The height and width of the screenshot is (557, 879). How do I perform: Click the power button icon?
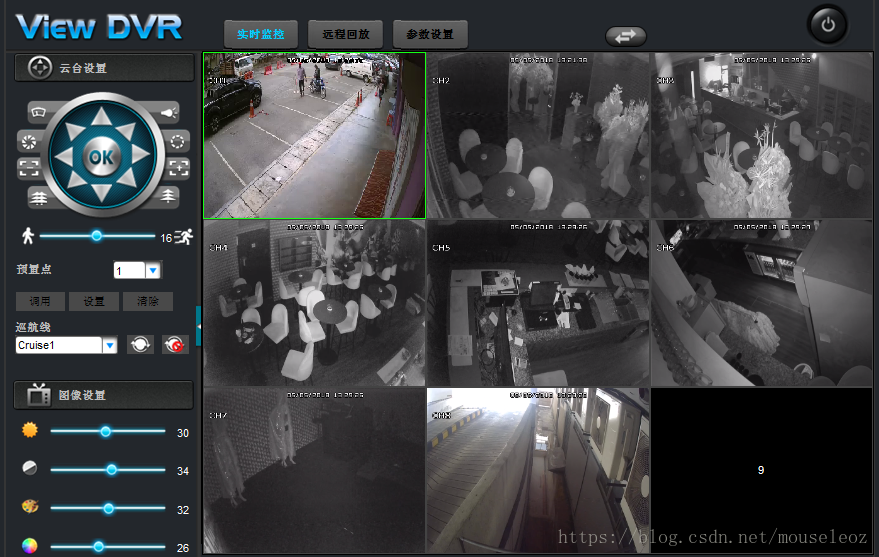[827, 25]
